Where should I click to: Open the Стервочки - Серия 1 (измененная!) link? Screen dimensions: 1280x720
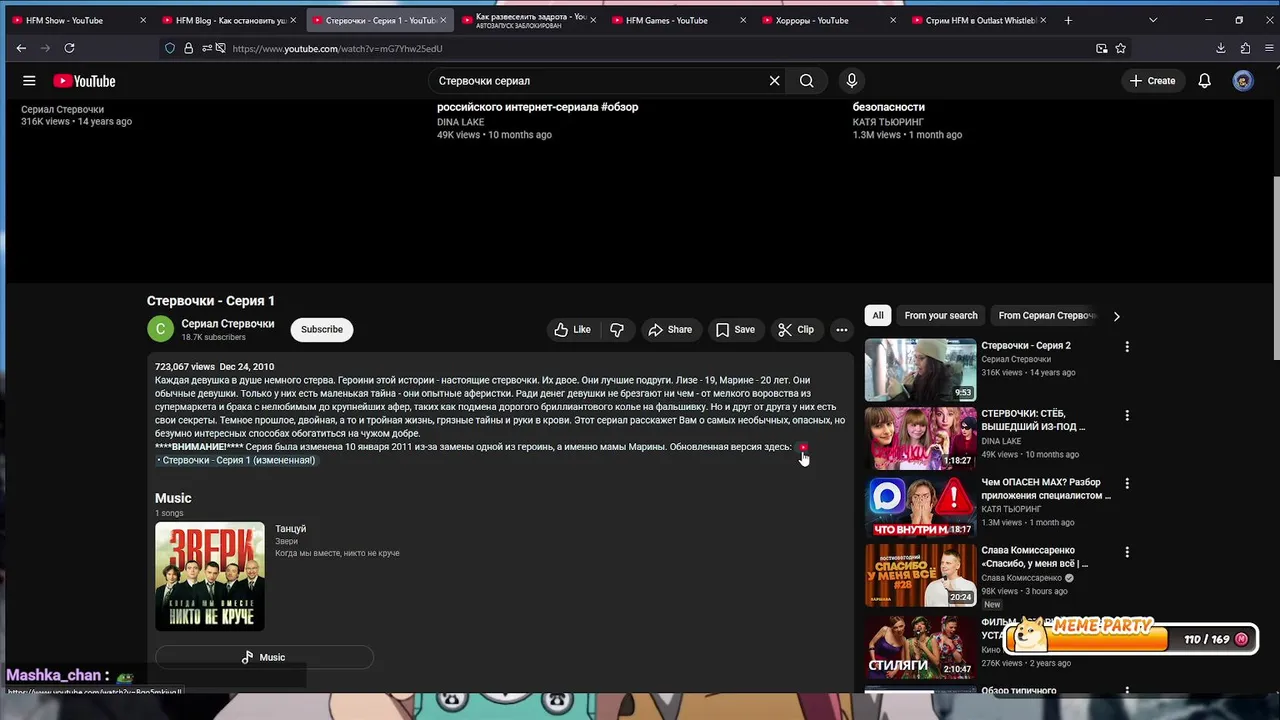pos(236,460)
